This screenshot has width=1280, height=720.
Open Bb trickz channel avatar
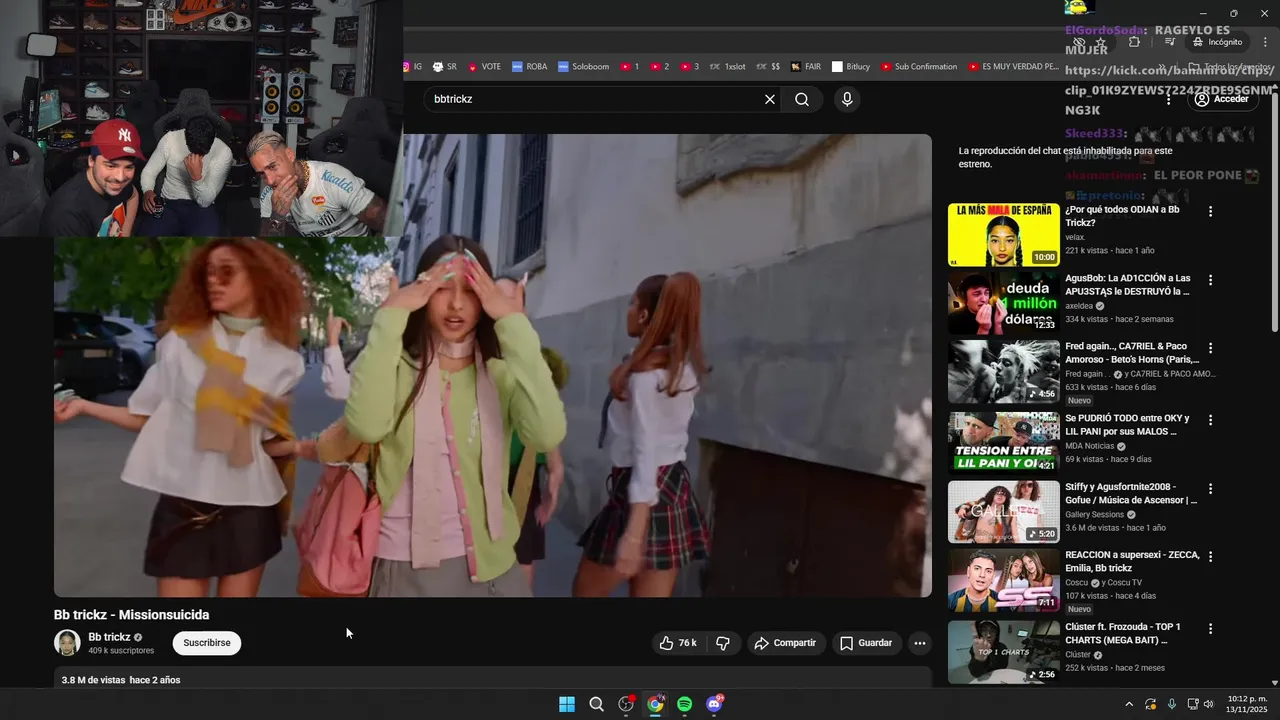(x=67, y=643)
